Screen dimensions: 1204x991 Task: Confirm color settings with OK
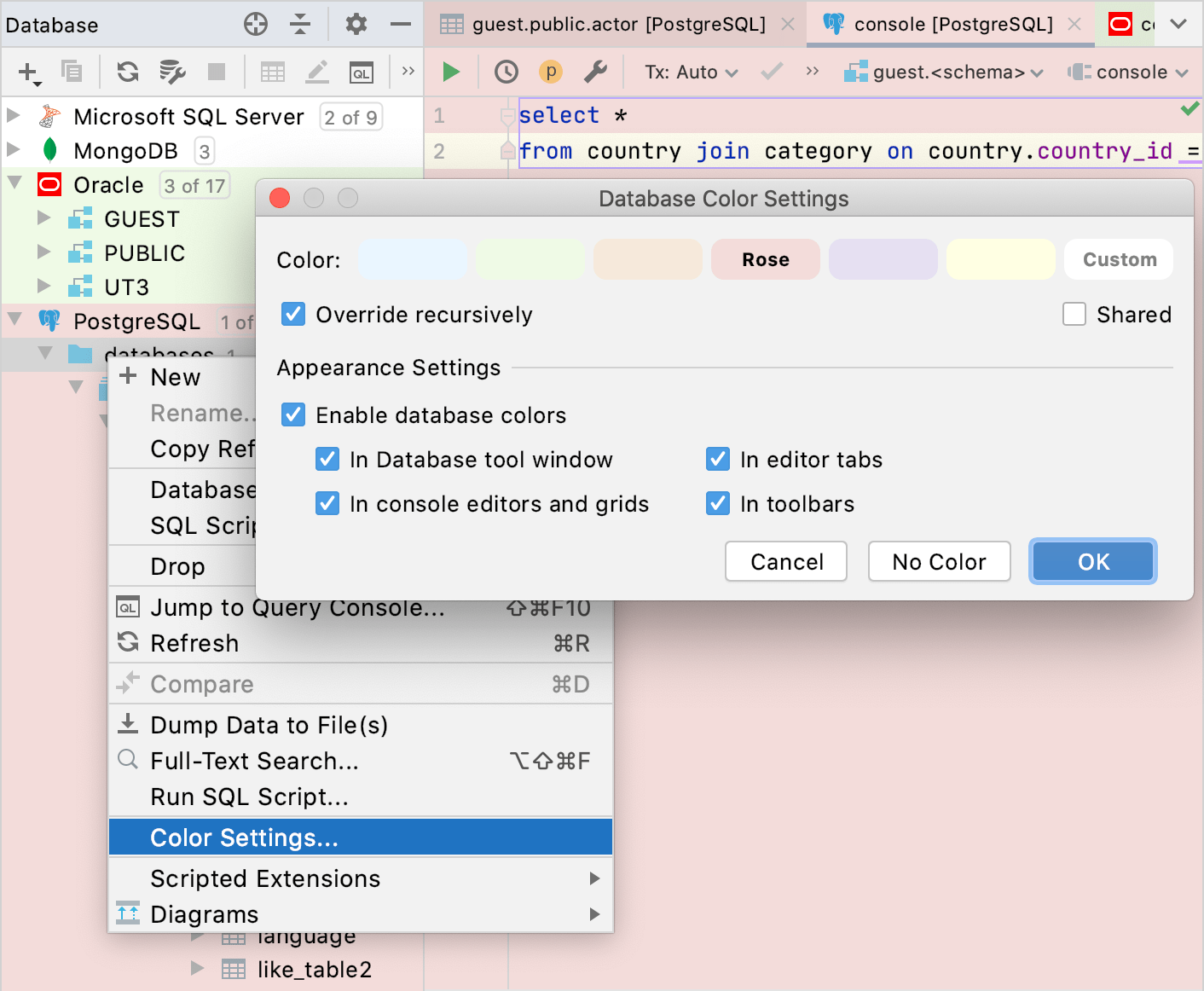tap(1092, 561)
